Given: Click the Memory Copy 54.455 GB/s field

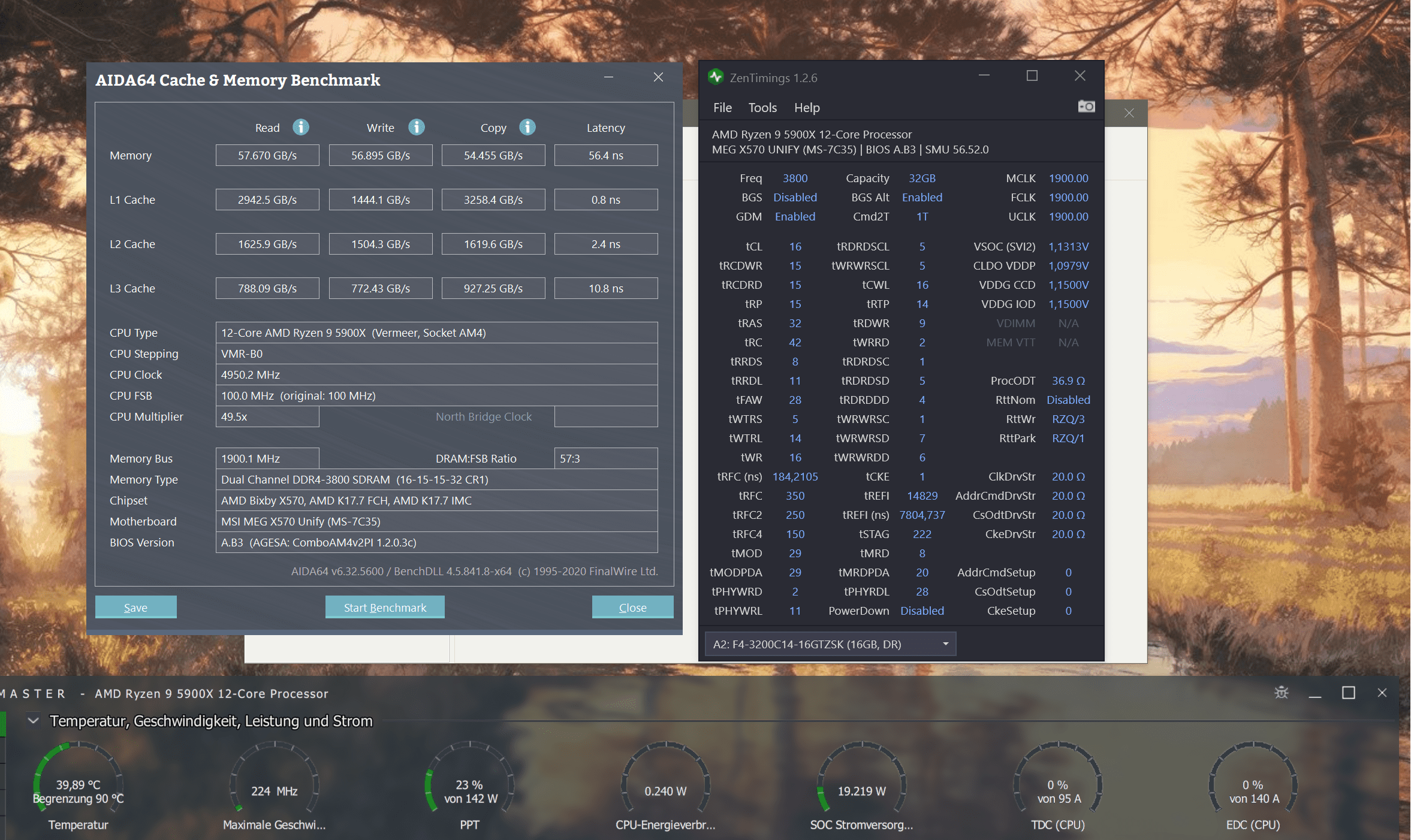Looking at the screenshot, I should (493, 155).
